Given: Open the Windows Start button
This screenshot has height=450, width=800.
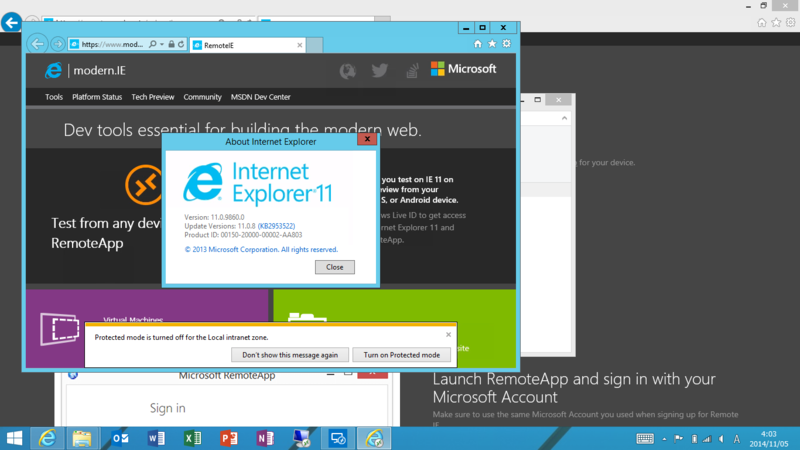Looking at the screenshot, I should click(x=14, y=438).
